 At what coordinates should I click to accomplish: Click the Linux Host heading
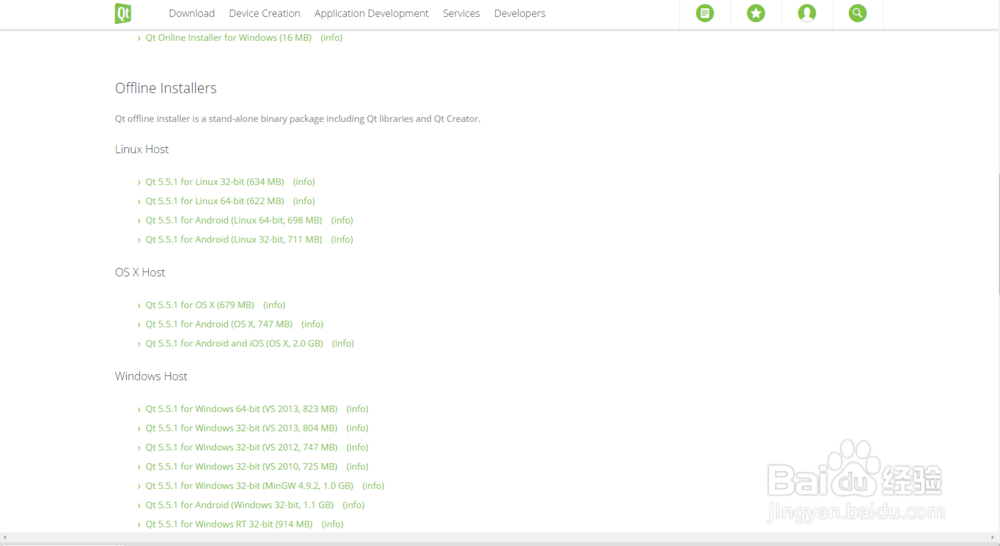142,149
